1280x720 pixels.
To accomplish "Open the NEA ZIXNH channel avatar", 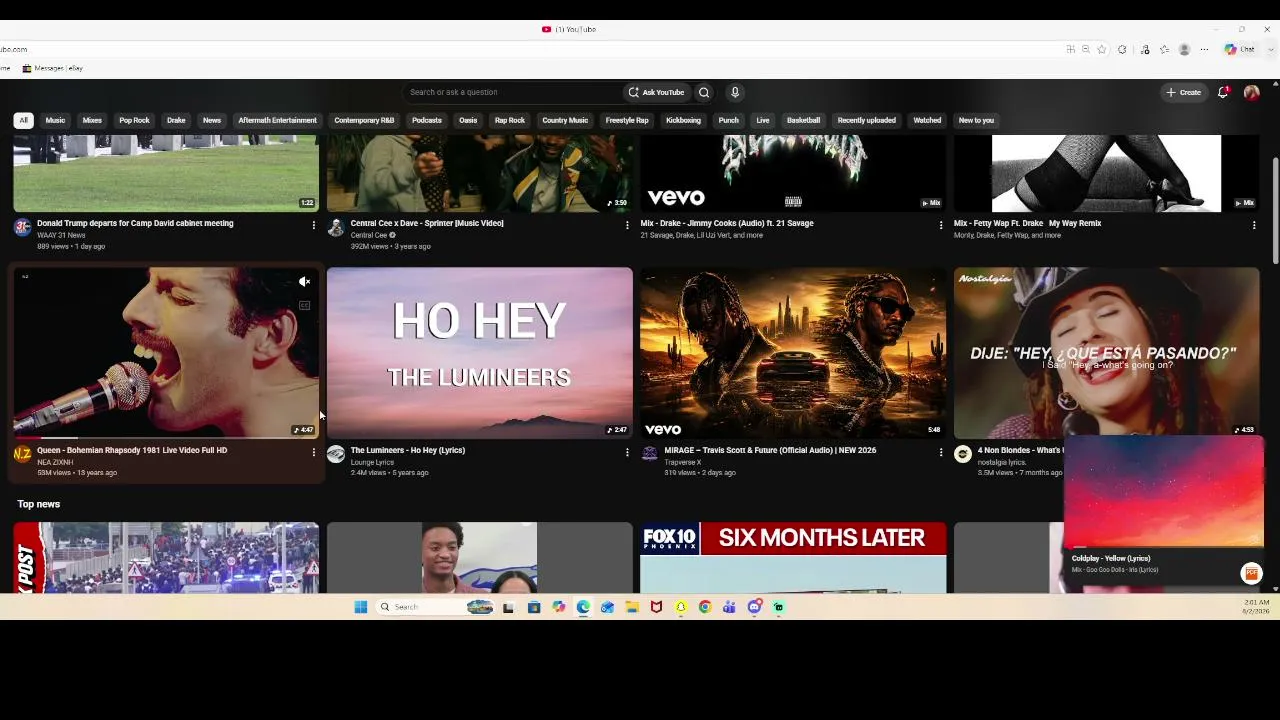I will tap(22, 454).
